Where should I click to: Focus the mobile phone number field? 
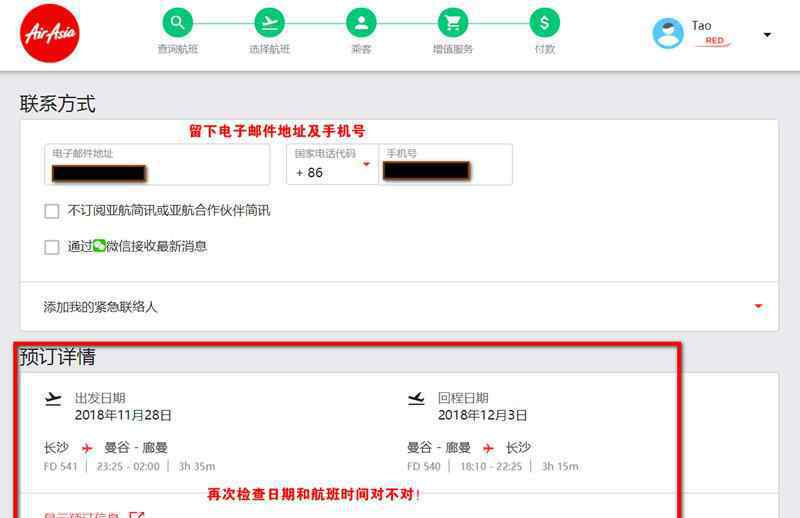445,164
